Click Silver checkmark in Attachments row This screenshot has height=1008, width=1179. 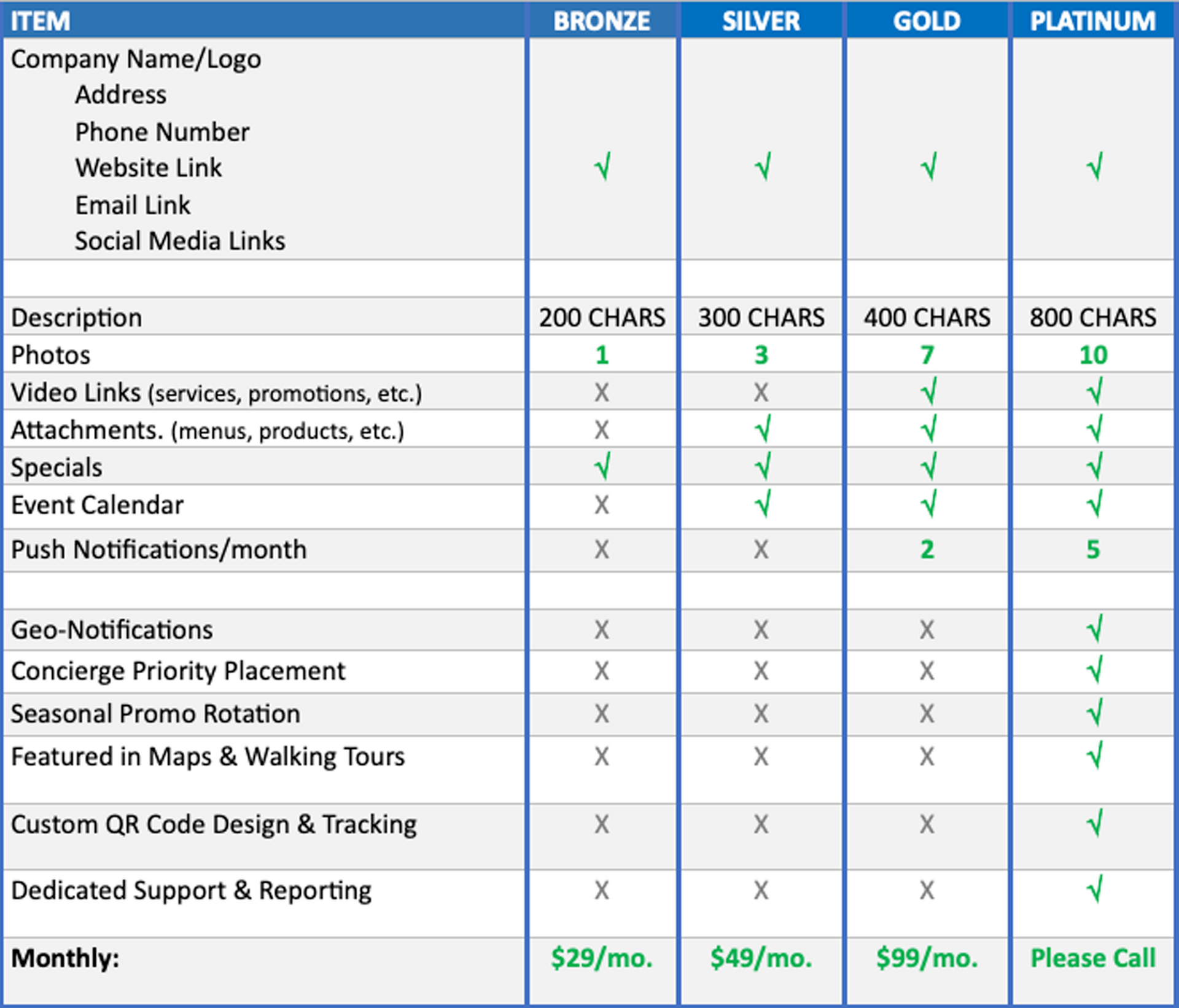pyautogui.click(x=762, y=429)
